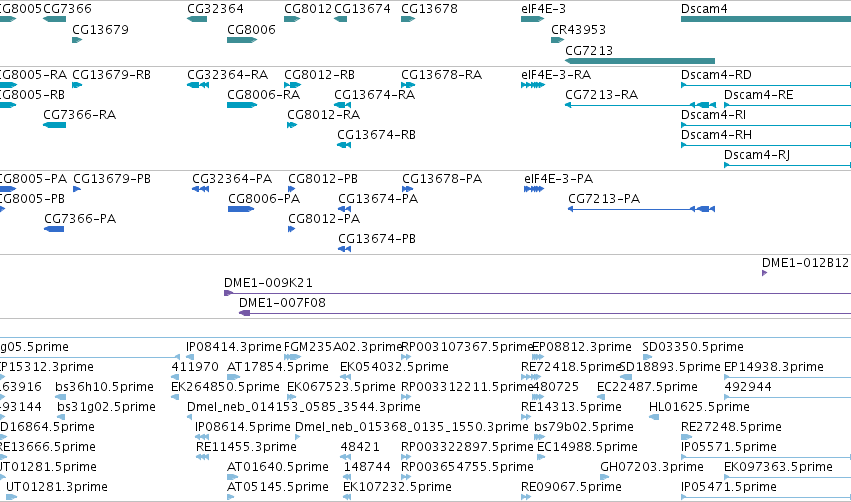Viewport: 851px width, 502px height.
Task: Click the EP08812.3prime EST label
Action: click(582, 347)
